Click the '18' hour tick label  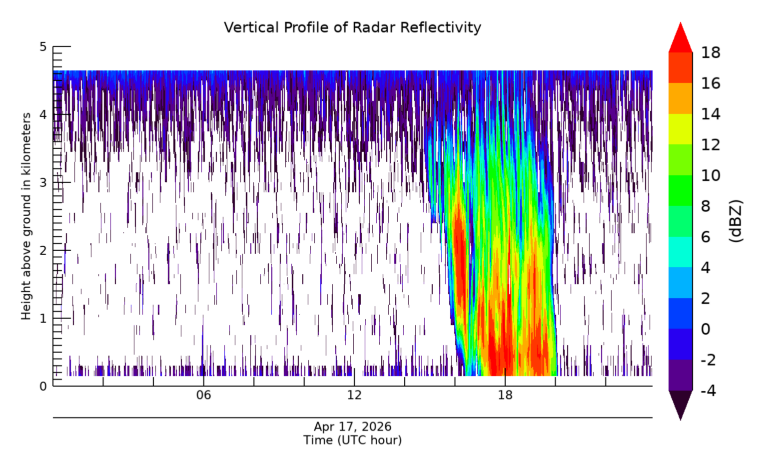(x=505, y=395)
